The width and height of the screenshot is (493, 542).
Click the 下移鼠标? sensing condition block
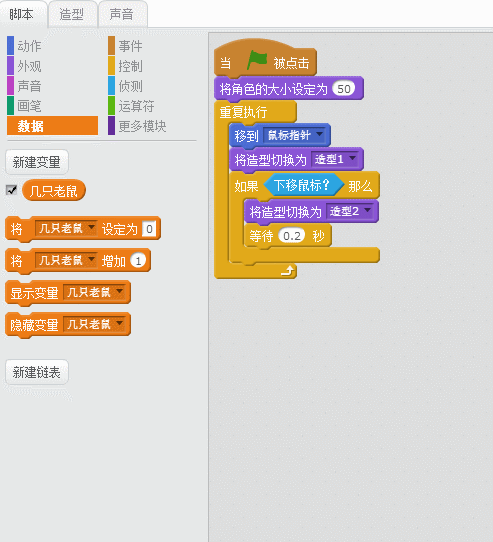click(x=304, y=186)
